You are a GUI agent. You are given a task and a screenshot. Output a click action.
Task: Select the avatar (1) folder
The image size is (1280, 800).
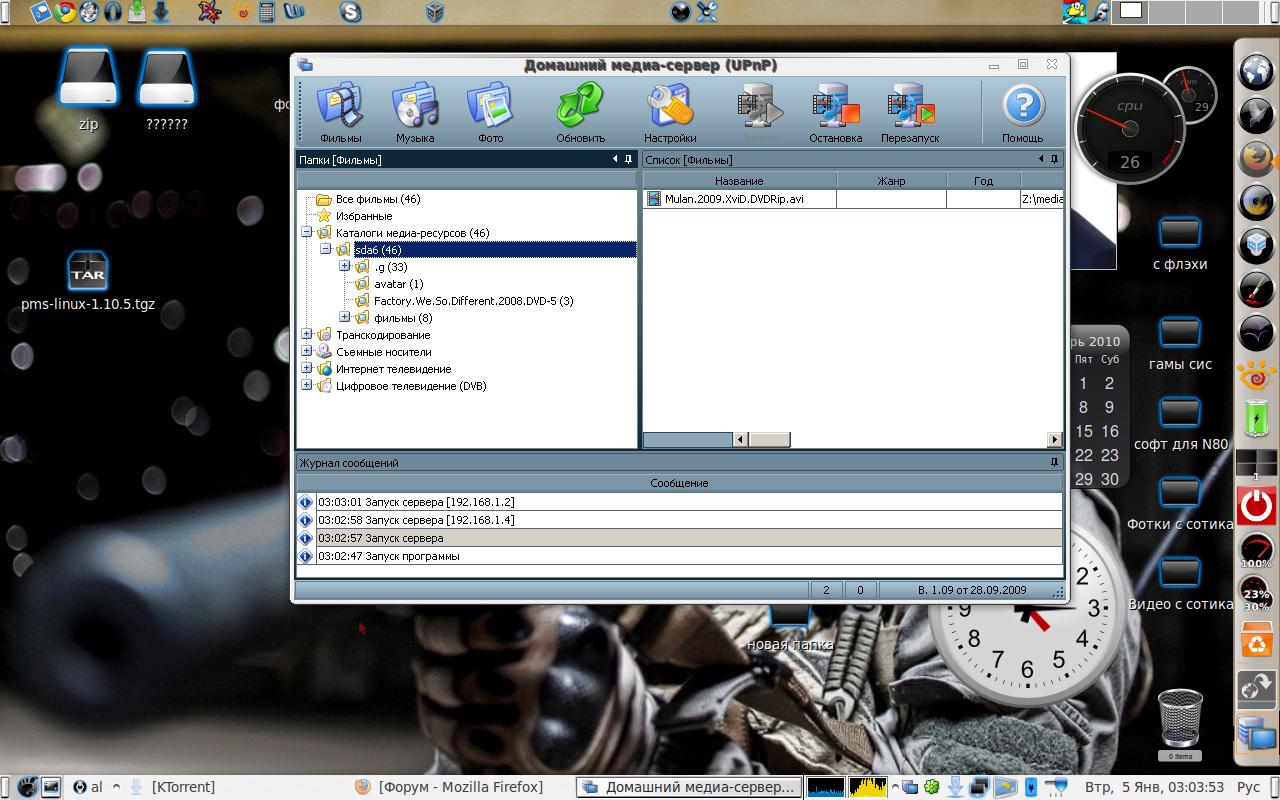click(x=398, y=284)
